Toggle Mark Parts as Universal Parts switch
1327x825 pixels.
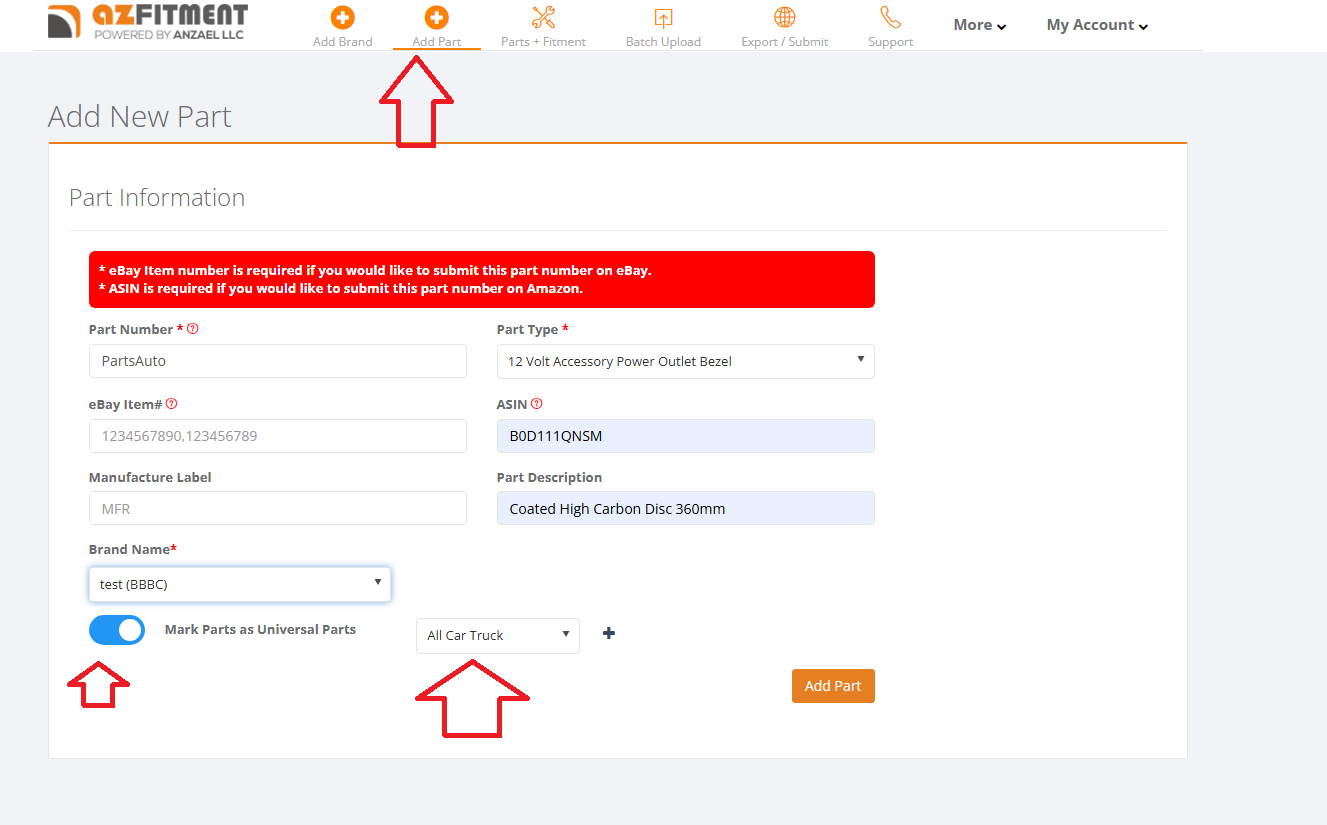pos(117,630)
